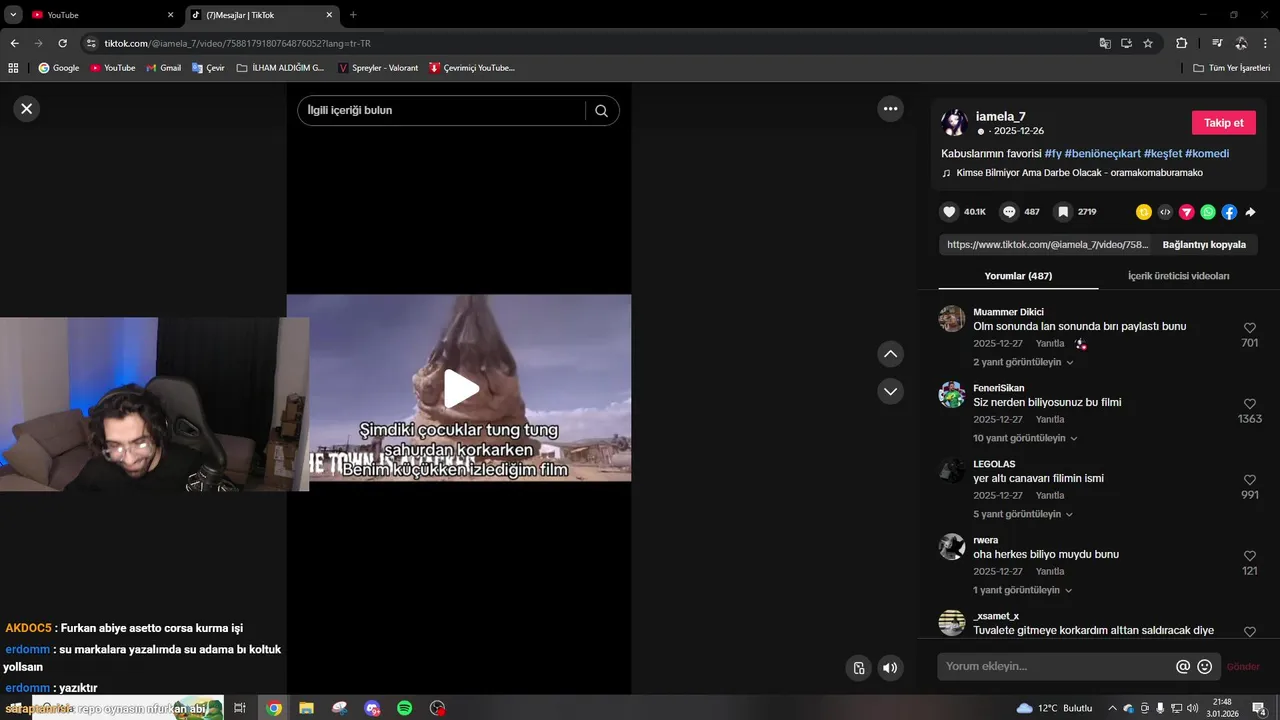Viewport: 1280px width, 720px height.
Task: Open iamela_7 profile avatar
Action: (x=954, y=123)
